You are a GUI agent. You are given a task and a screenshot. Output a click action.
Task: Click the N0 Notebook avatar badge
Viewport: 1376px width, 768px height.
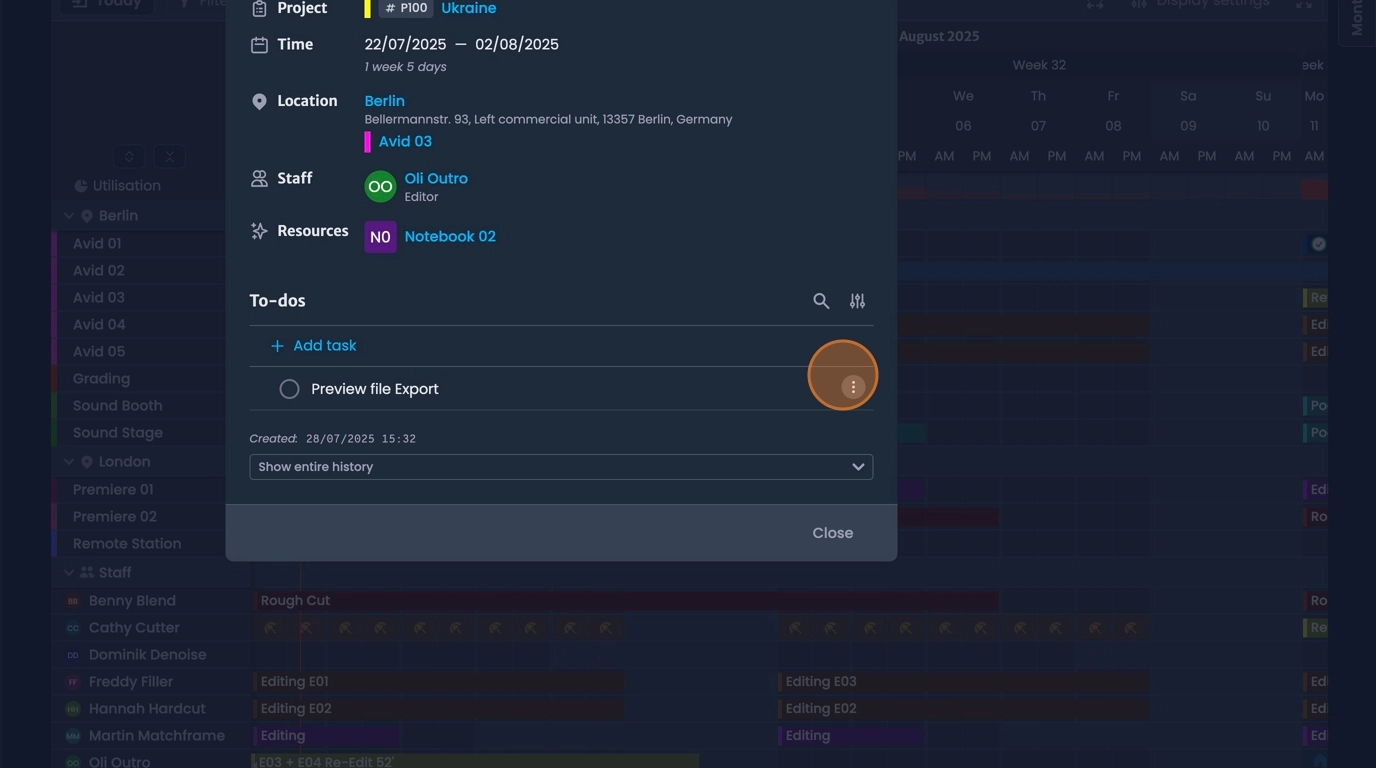coord(380,237)
